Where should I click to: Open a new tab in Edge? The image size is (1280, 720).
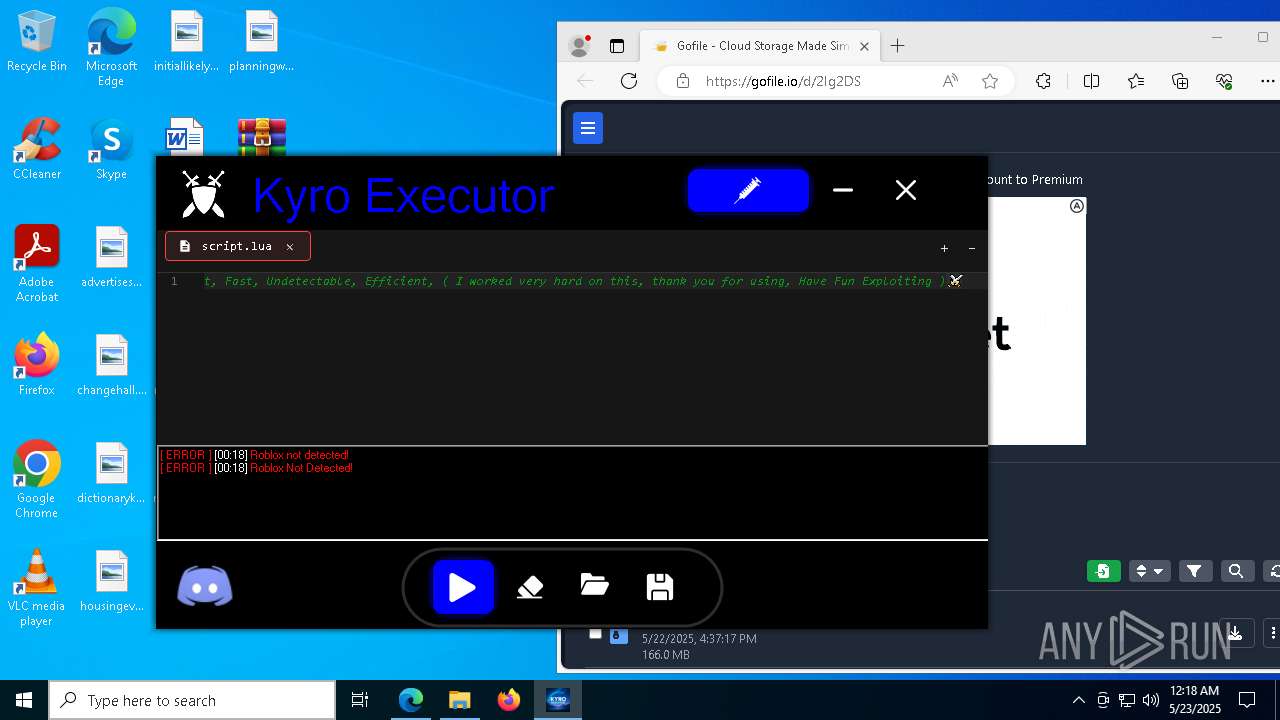(898, 45)
